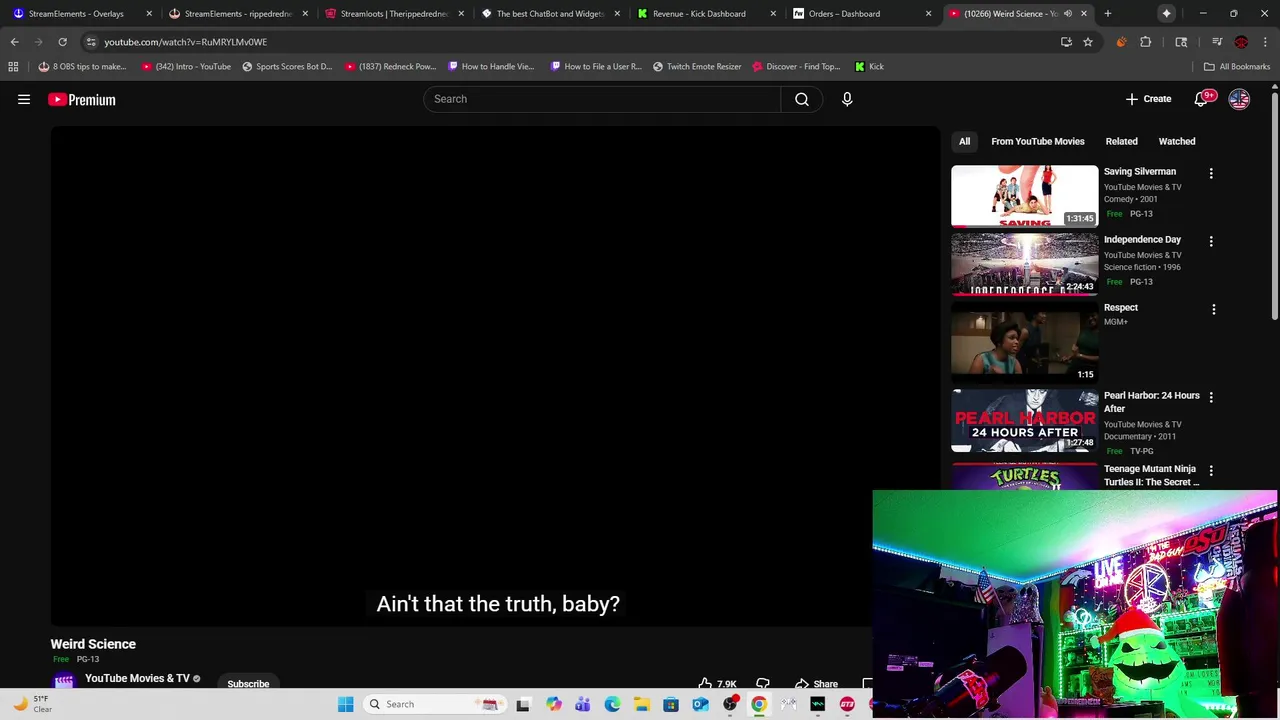This screenshot has width=1280, height=720.
Task: Open Chrome extensions puzzle icon
Action: click(x=1146, y=42)
